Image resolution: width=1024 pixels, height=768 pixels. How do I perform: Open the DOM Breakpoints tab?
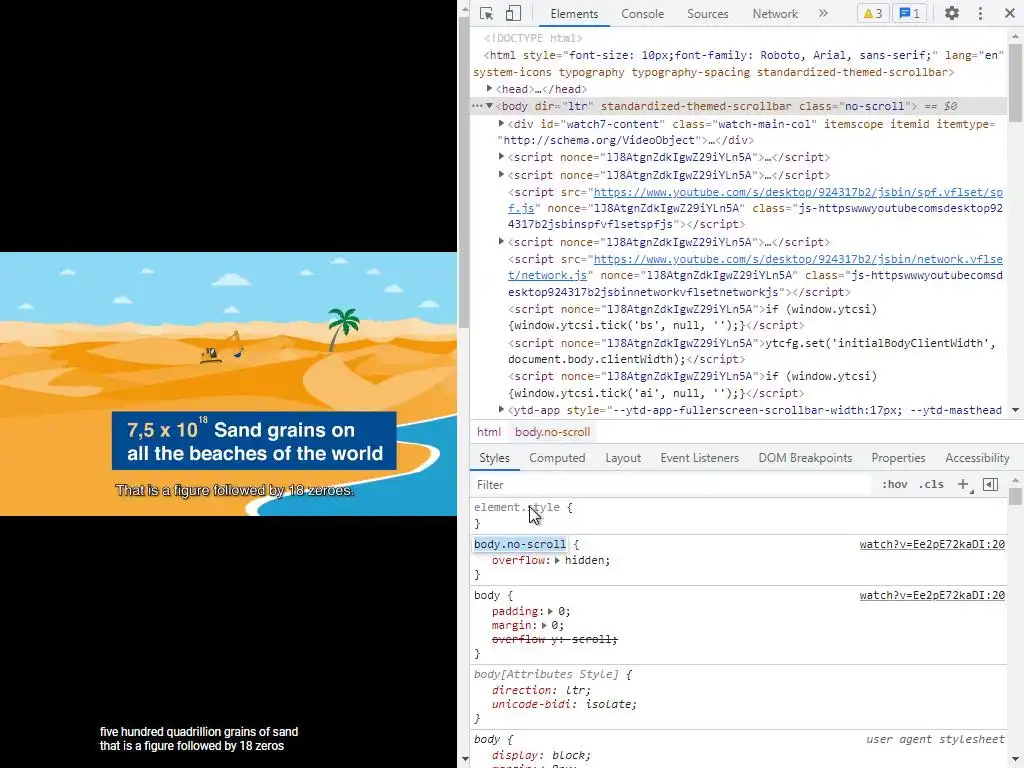click(805, 458)
